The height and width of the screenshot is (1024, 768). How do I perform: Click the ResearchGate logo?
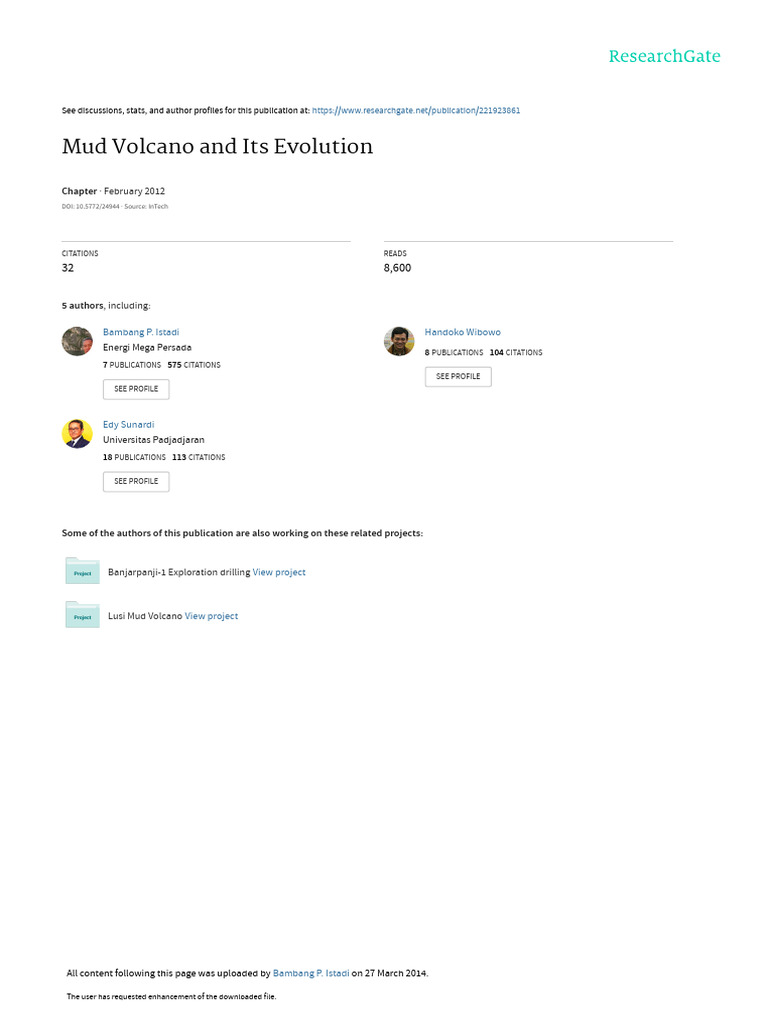click(664, 56)
